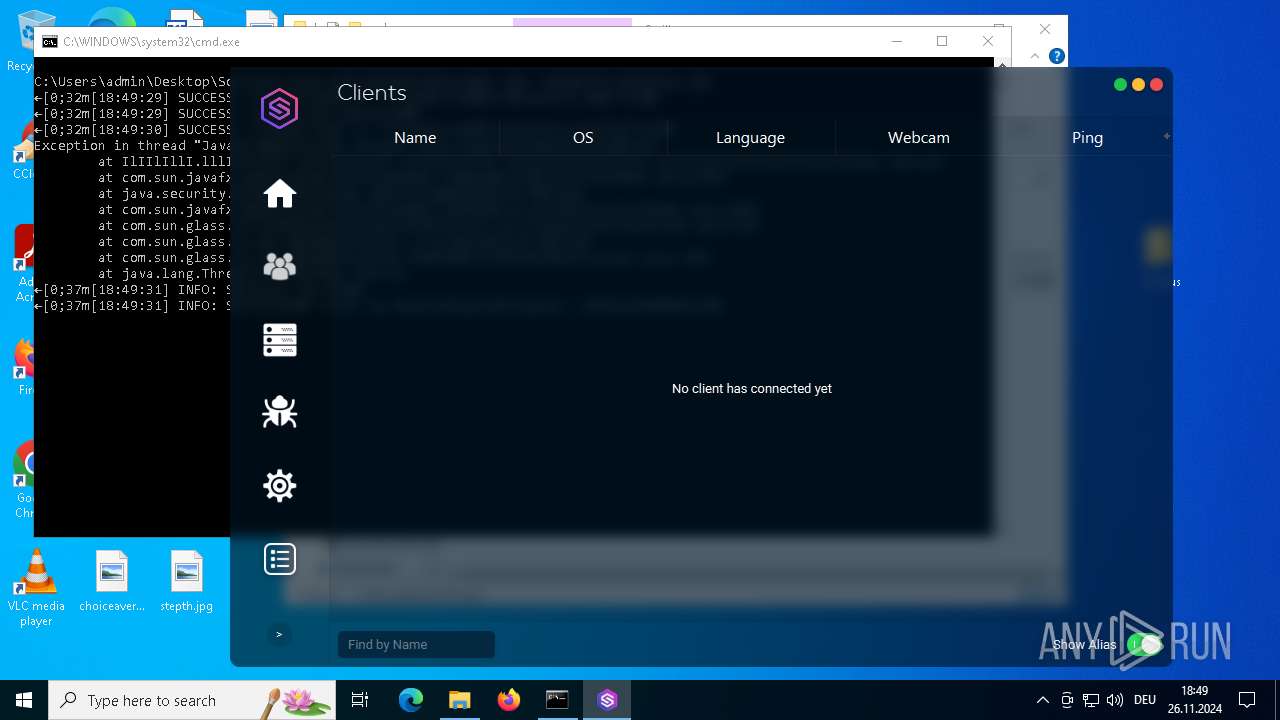Viewport: 1280px width, 720px height.
Task: Show hidden system tray icons
Action: (x=1043, y=700)
